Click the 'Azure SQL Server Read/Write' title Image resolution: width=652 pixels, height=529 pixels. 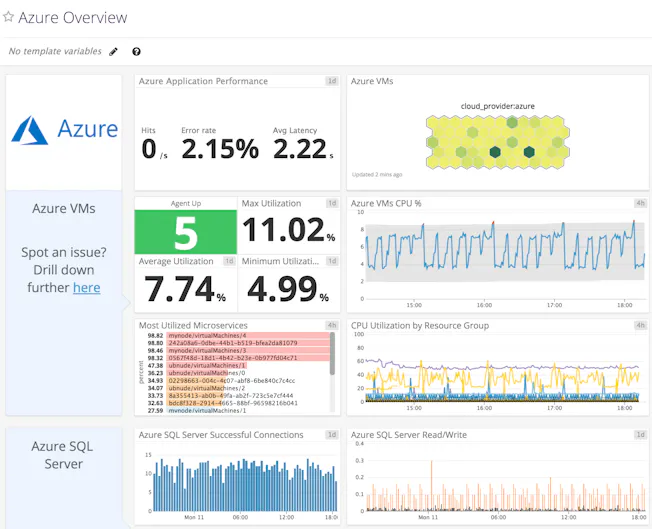[x=408, y=435]
